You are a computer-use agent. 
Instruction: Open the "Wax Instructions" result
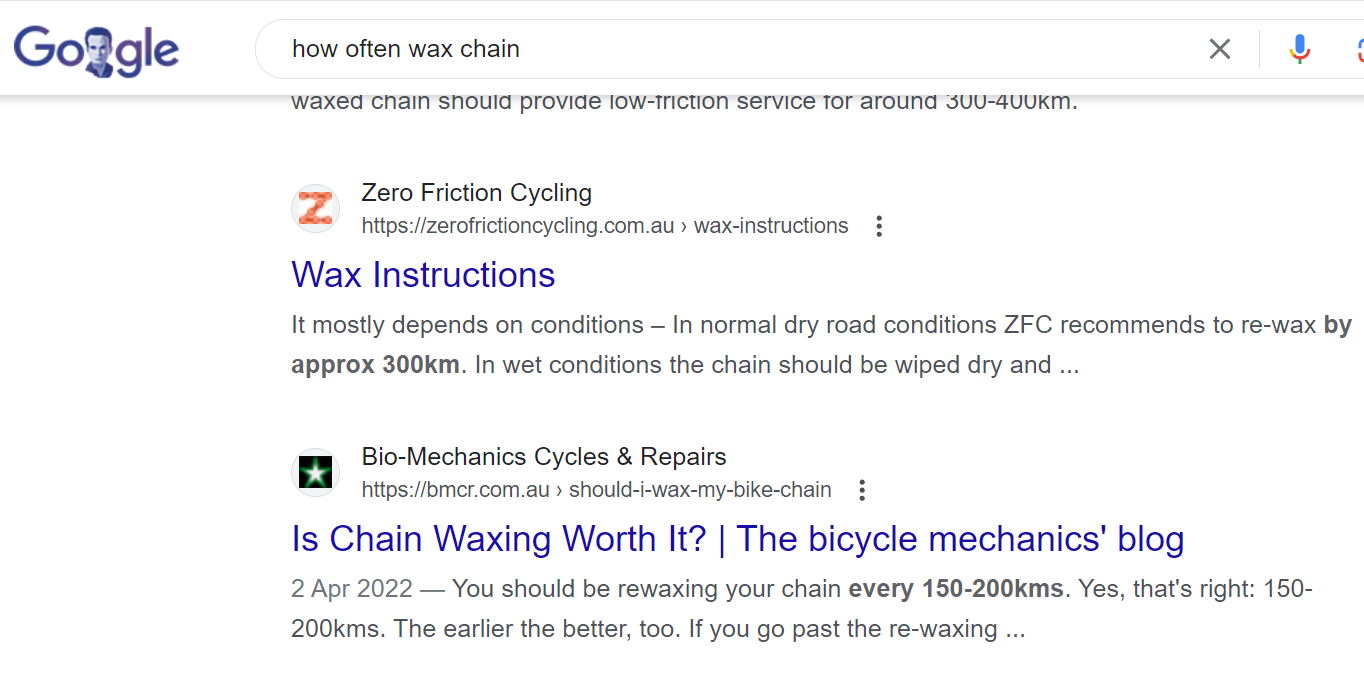(x=423, y=275)
